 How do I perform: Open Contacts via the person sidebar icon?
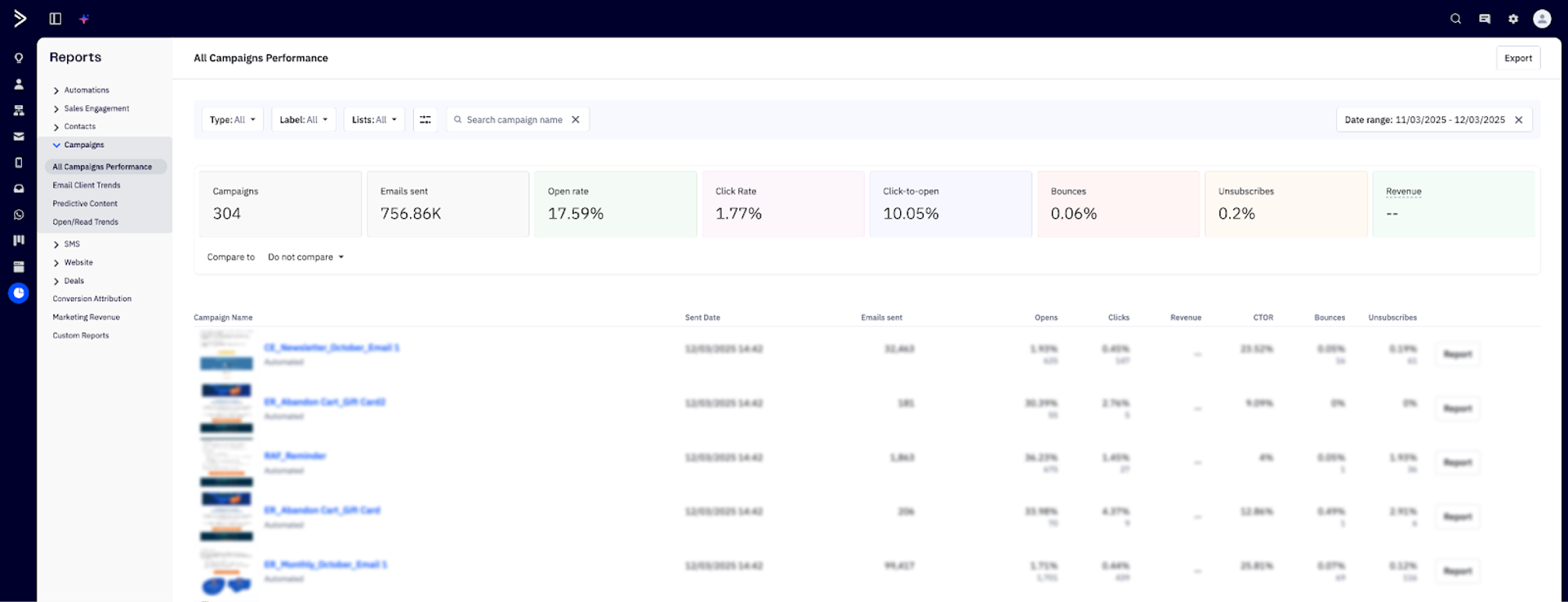(19, 84)
